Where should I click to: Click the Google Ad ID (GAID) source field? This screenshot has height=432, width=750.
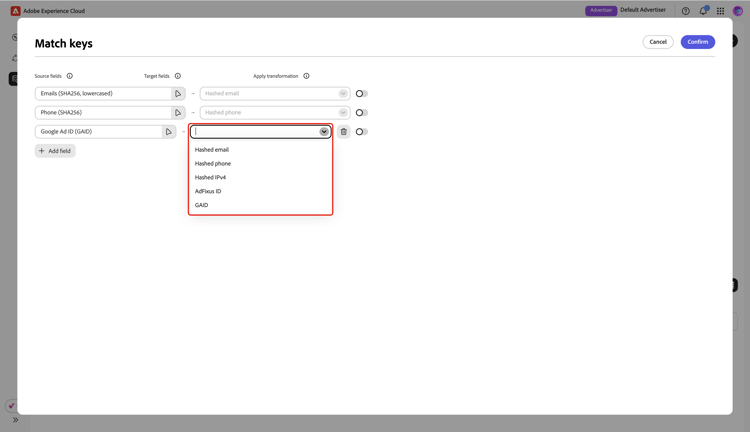[x=99, y=132]
